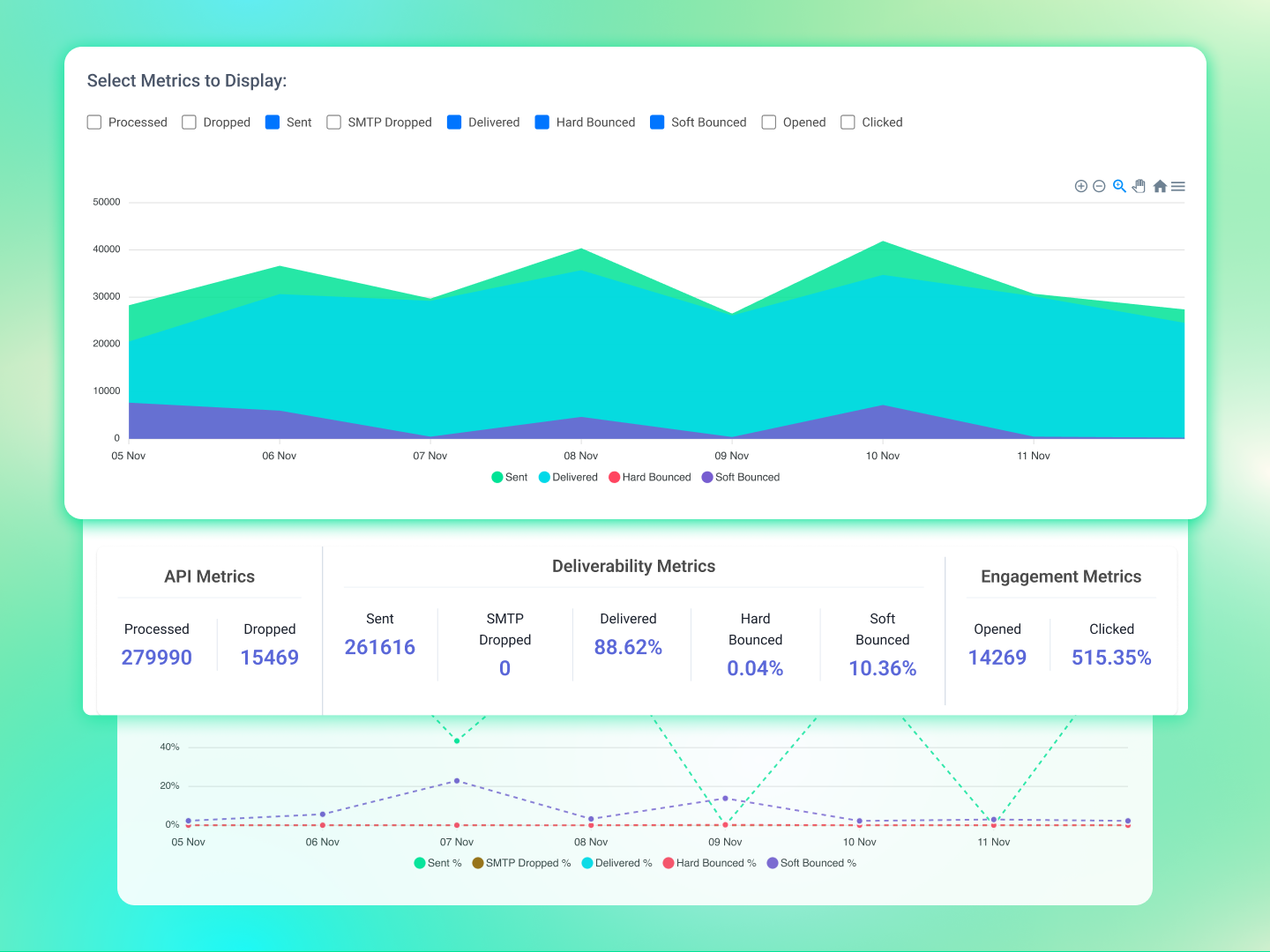Select the magnifier selection zoom tool
The width and height of the screenshot is (1270, 952).
click(1119, 186)
